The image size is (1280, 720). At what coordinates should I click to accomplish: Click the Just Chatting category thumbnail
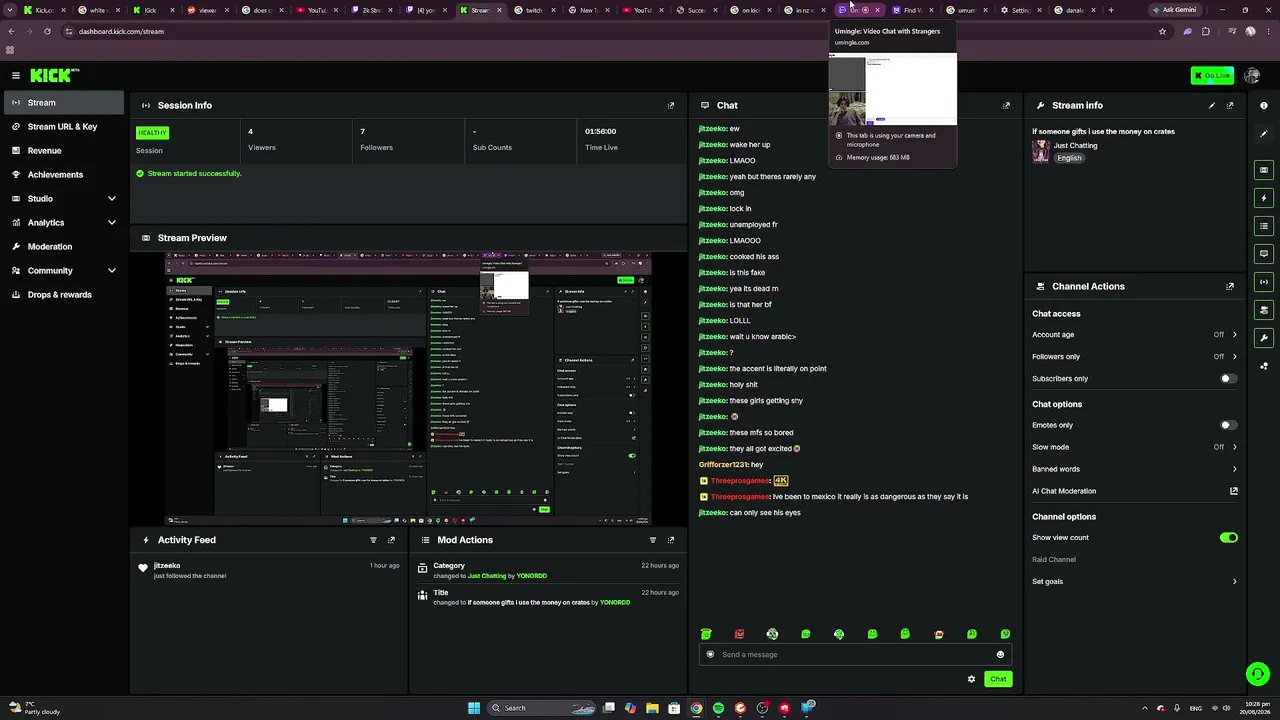click(1041, 151)
